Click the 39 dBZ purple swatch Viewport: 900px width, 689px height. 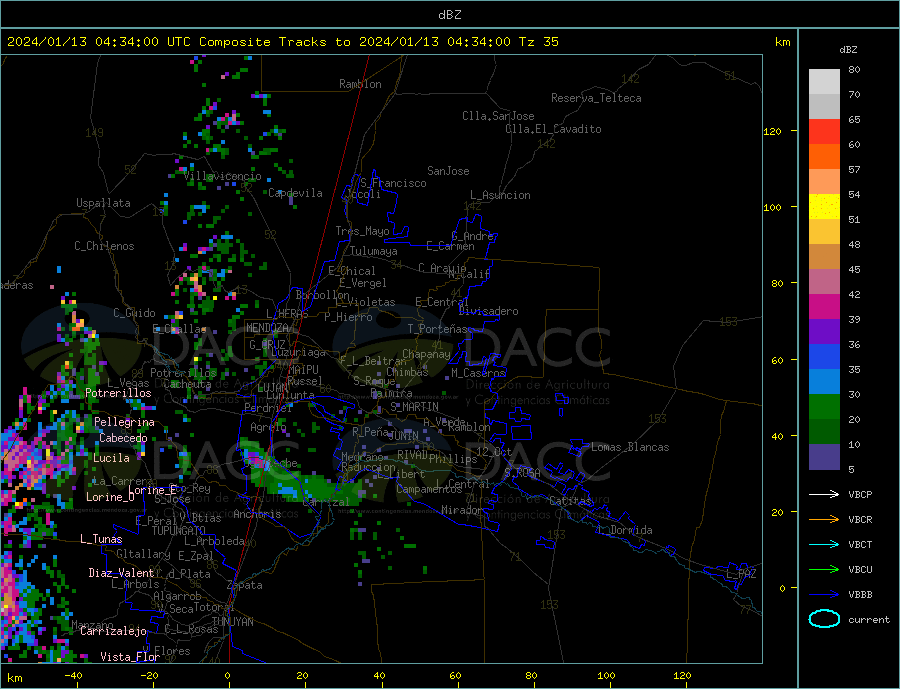point(824,332)
